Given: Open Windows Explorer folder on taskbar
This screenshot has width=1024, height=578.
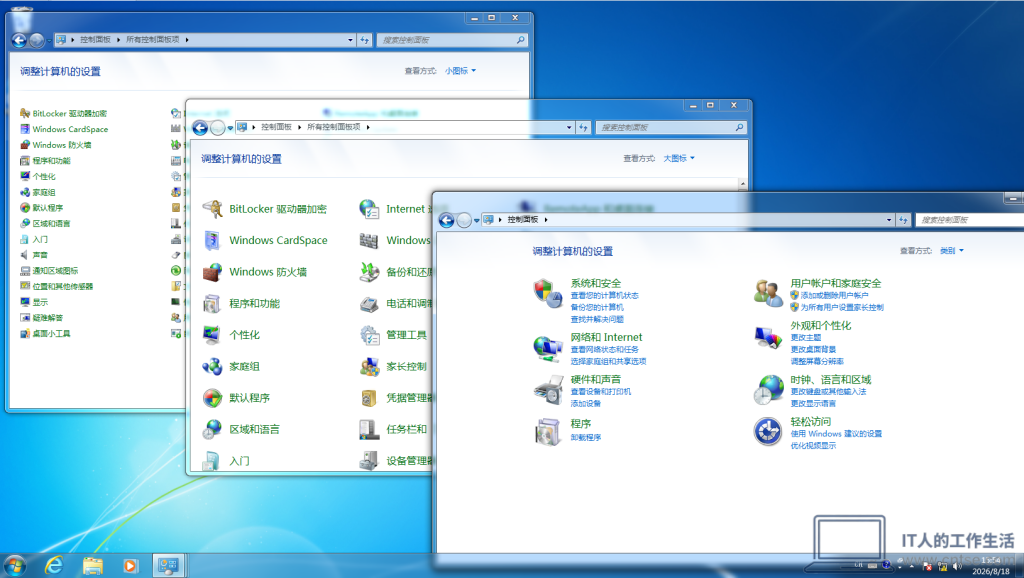Looking at the screenshot, I should pos(92,565).
